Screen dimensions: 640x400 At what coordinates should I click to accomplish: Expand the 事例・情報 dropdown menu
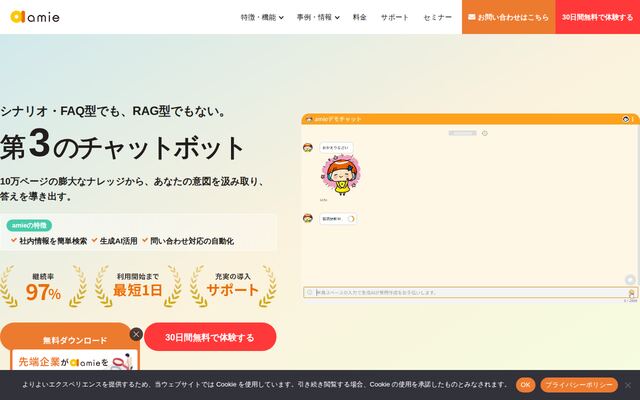click(318, 17)
